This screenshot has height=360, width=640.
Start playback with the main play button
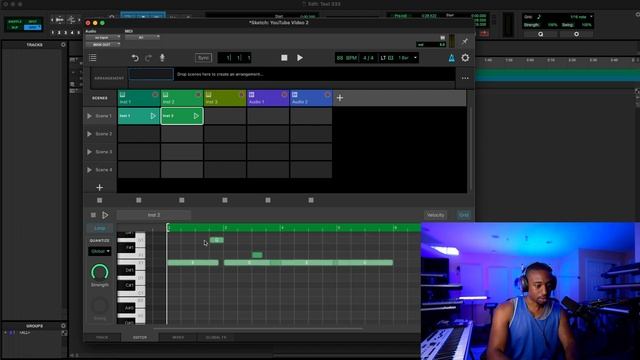pos(300,58)
